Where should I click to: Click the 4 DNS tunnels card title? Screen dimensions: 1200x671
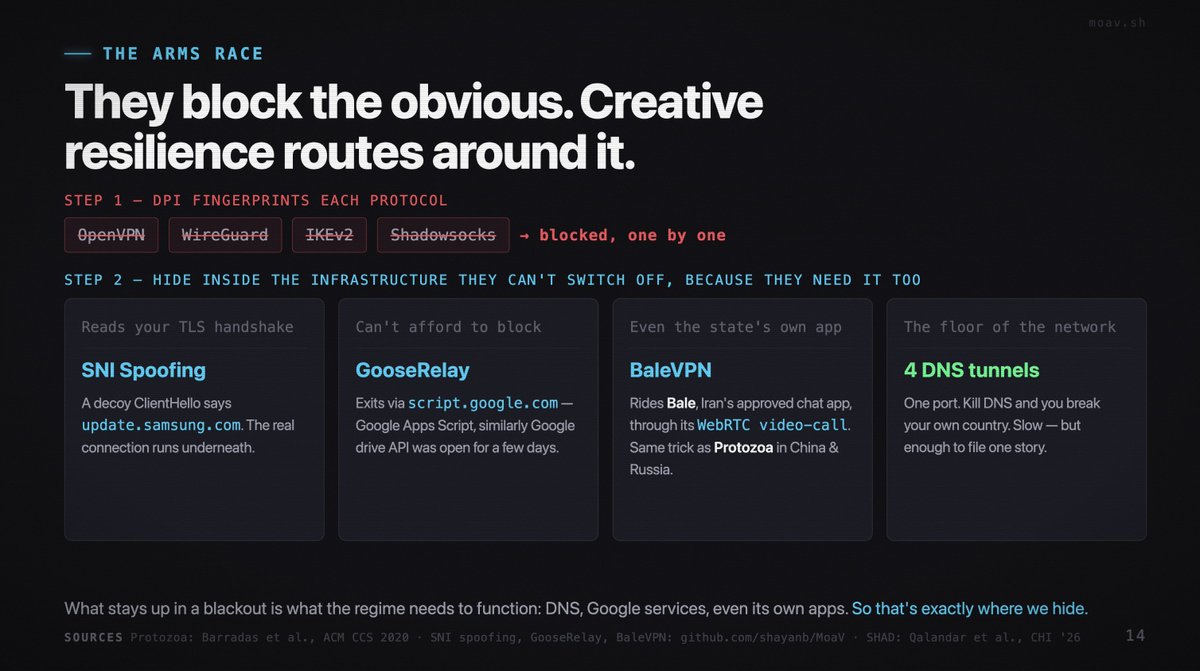click(971, 370)
